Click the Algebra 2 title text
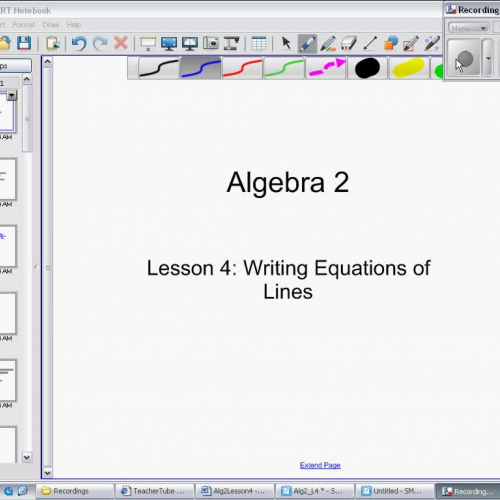The width and height of the screenshot is (500, 500). click(288, 183)
